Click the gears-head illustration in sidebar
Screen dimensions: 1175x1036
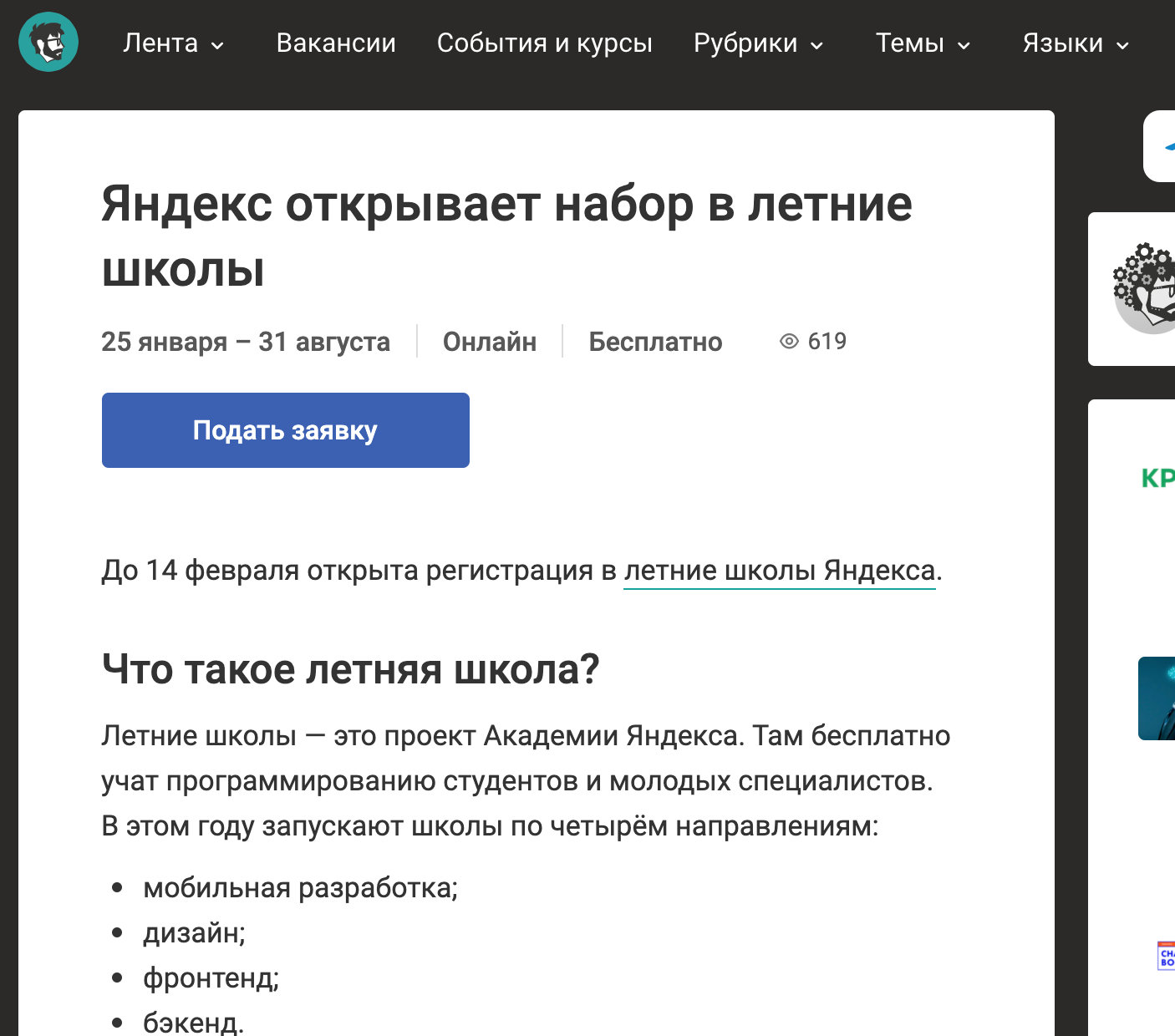[x=1145, y=288]
